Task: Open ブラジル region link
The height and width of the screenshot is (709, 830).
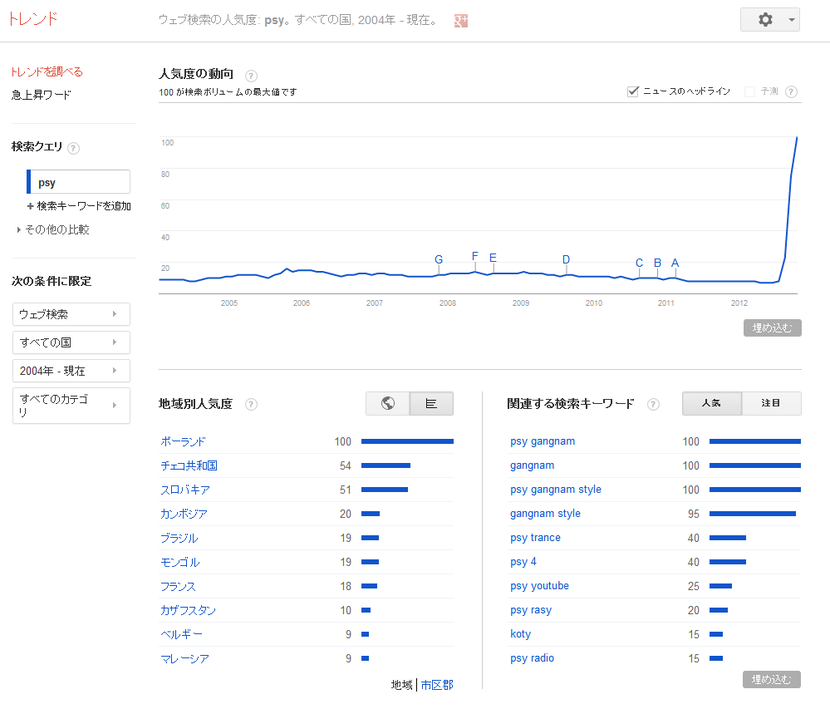Action: point(179,538)
